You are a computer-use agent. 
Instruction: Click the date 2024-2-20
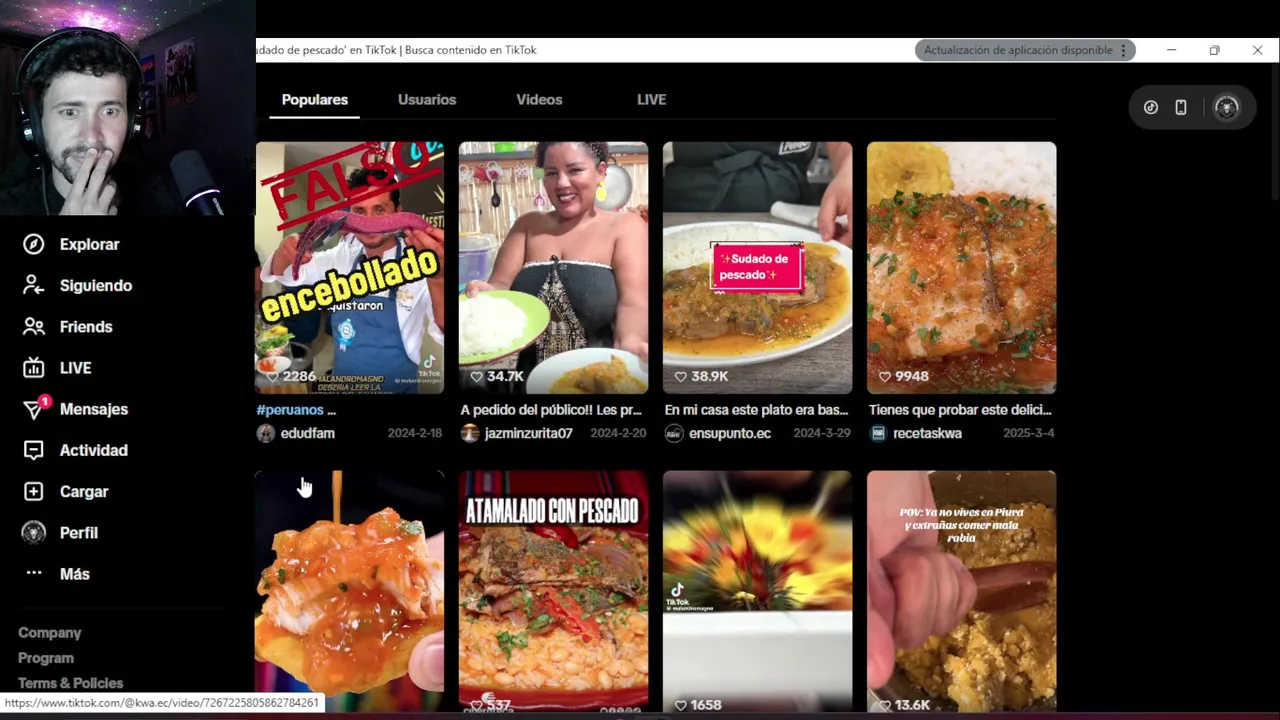point(618,433)
